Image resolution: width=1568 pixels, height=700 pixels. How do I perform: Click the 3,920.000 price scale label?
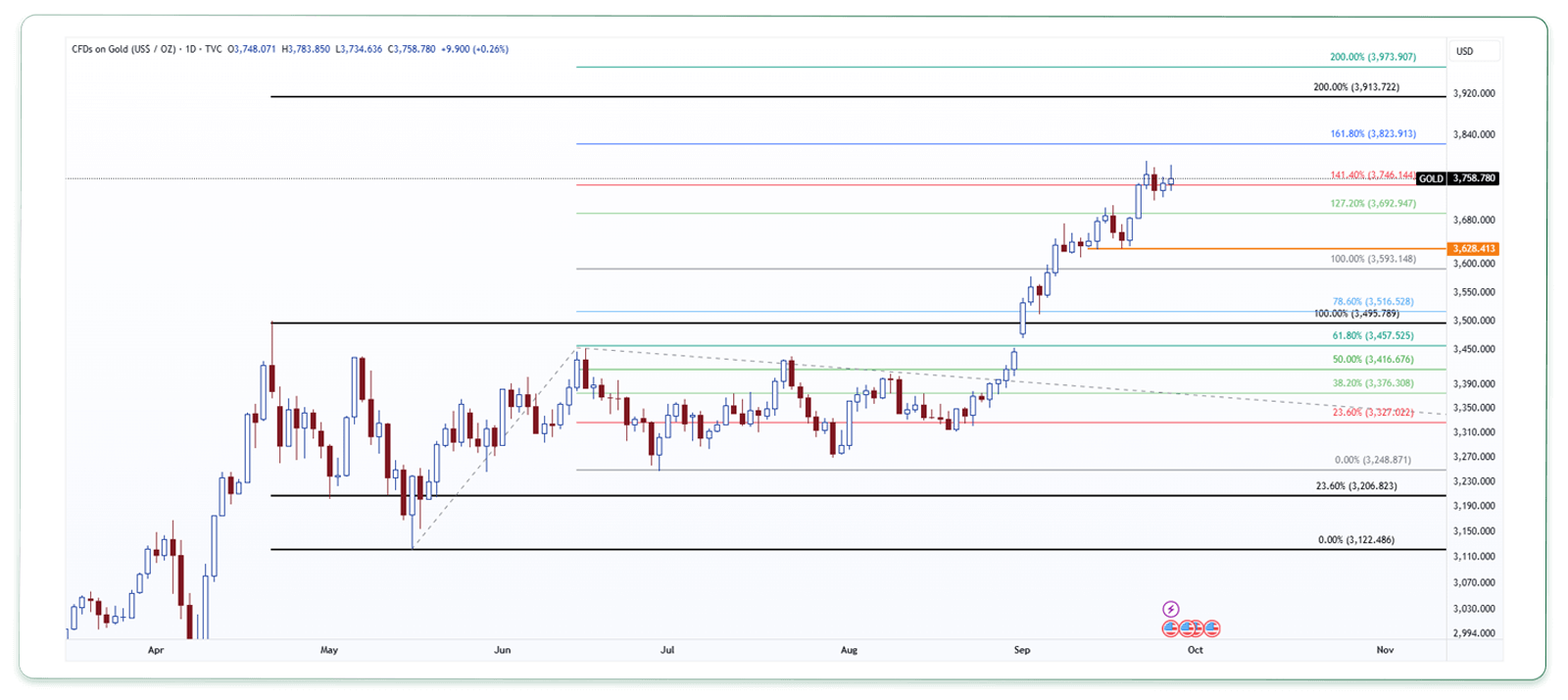(1473, 94)
